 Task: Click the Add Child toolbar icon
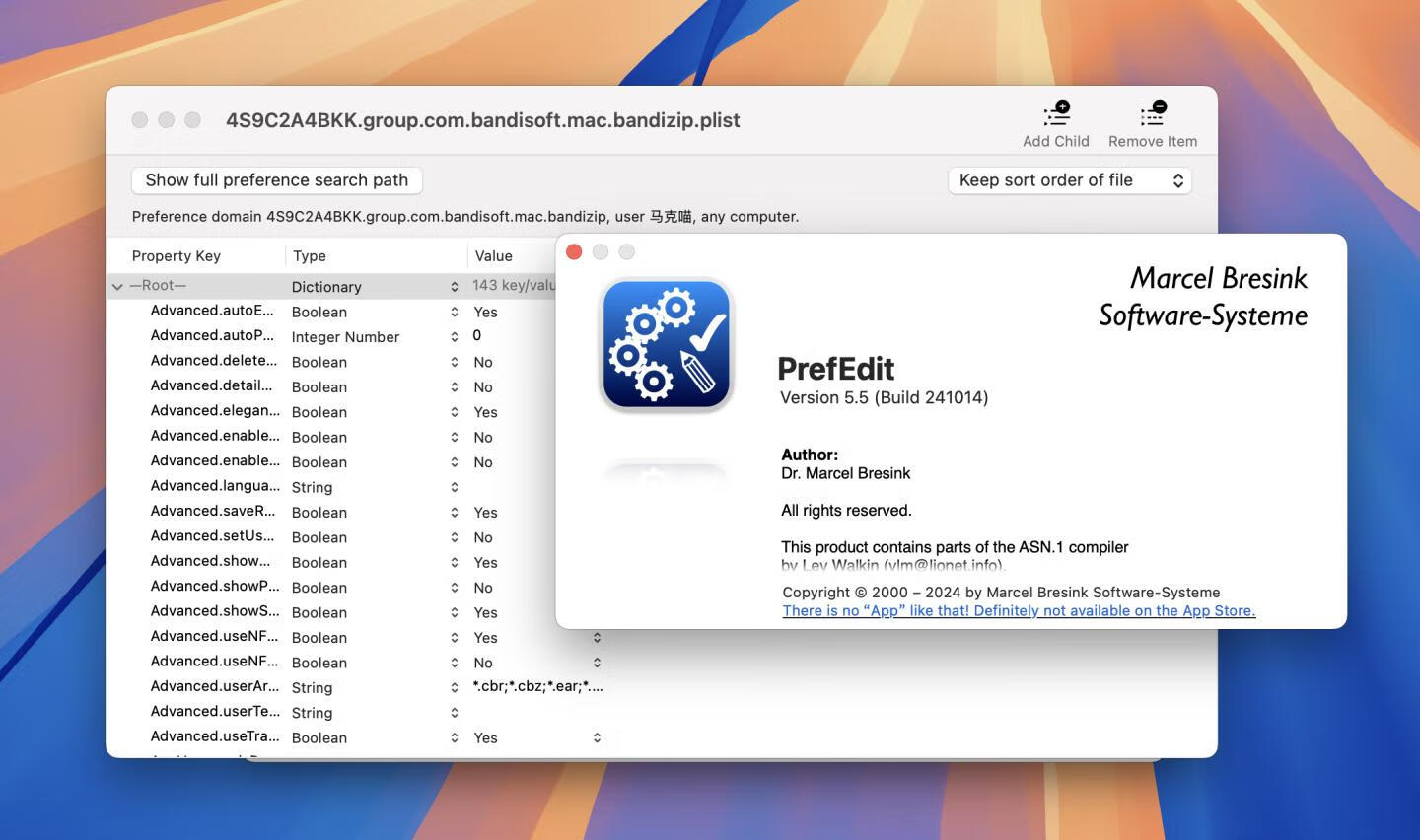(1056, 113)
